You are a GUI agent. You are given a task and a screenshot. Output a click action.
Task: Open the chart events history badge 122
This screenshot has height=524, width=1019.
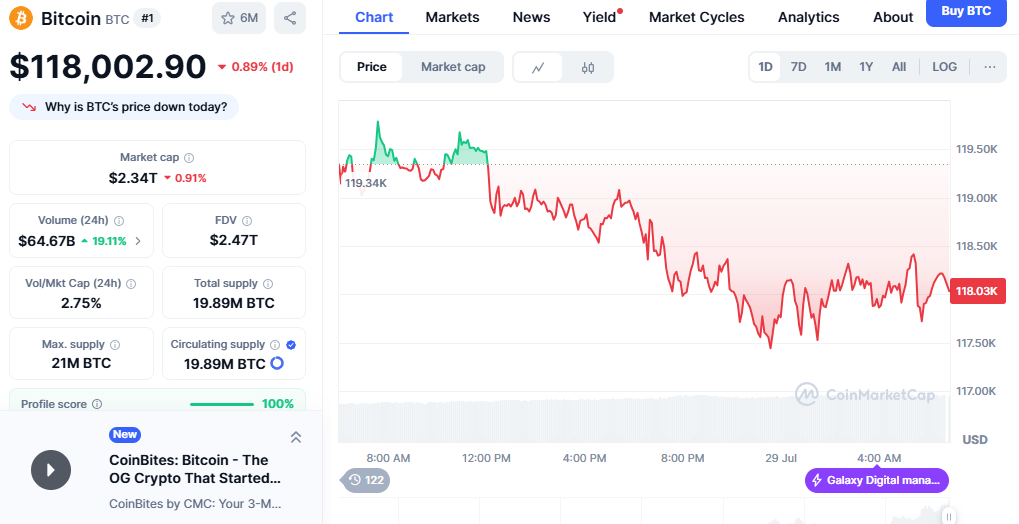click(x=365, y=480)
